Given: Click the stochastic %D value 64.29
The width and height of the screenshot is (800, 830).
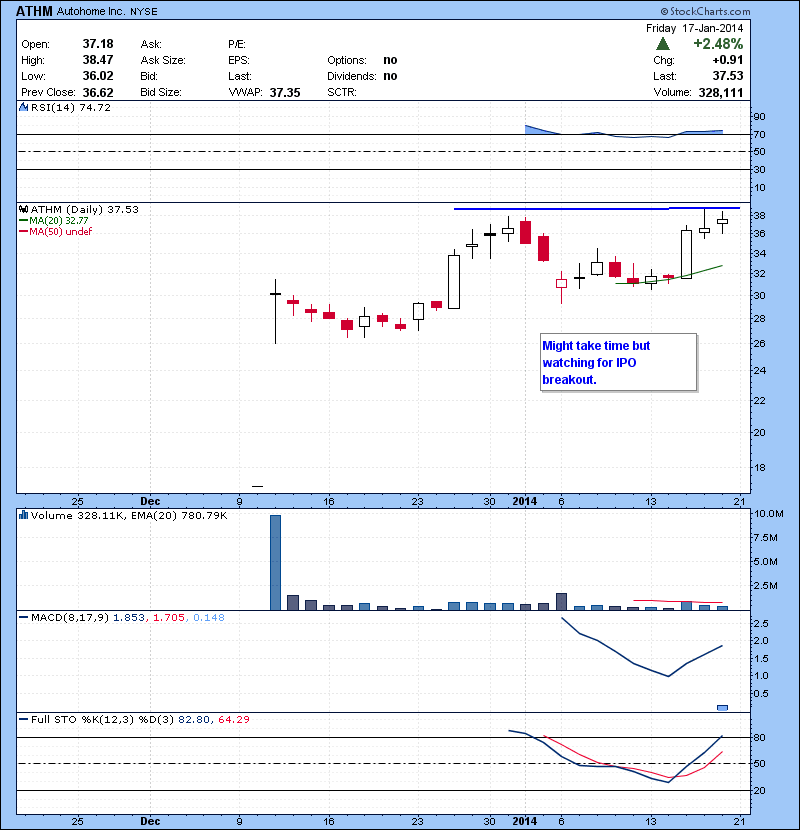Looking at the screenshot, I should [233, 719].
